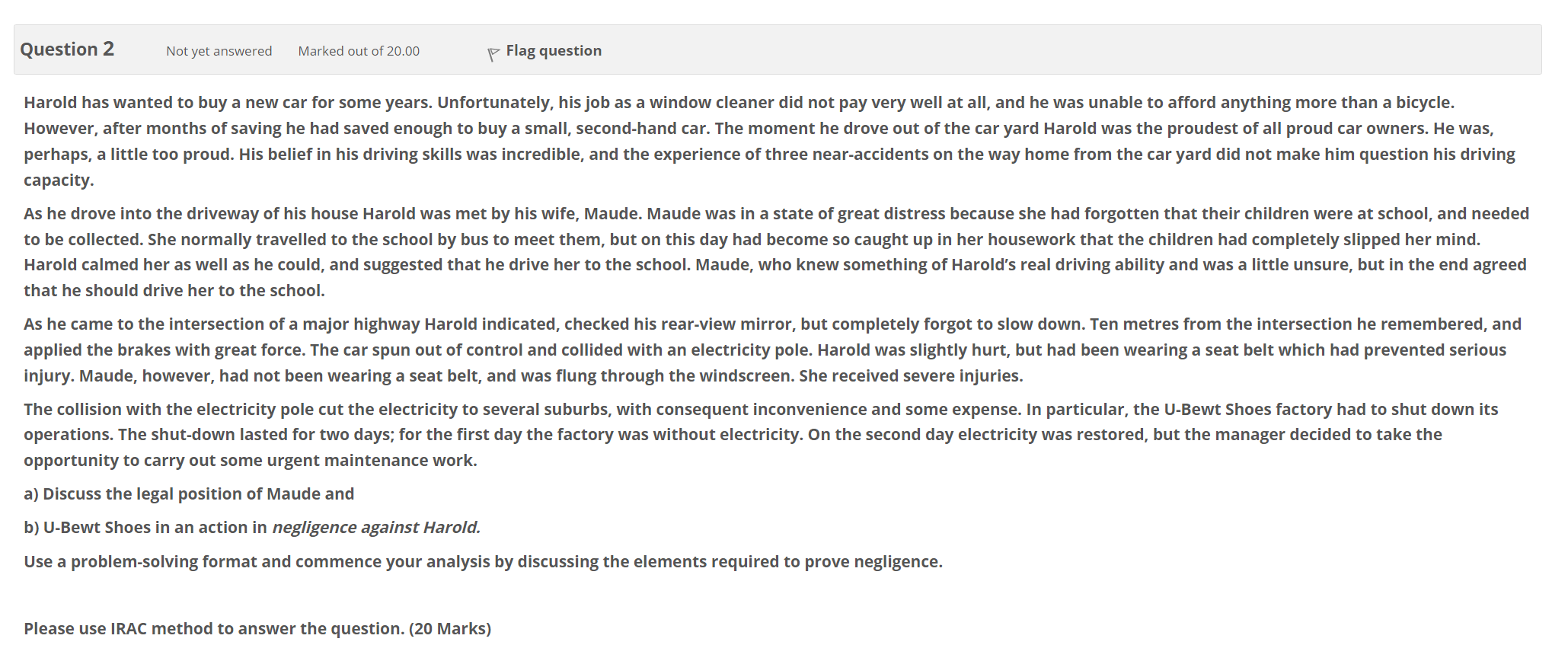Screen dimensions: 1568x661
Task: Click the first paragraph about Harold's car purchase
Action: 762,141
